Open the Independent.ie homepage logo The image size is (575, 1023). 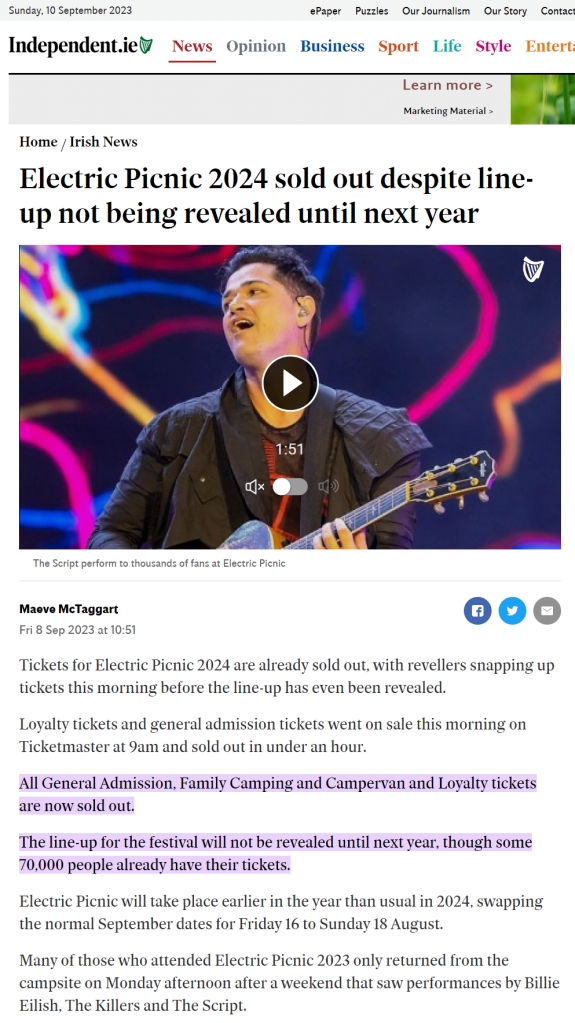pos(80,46)
